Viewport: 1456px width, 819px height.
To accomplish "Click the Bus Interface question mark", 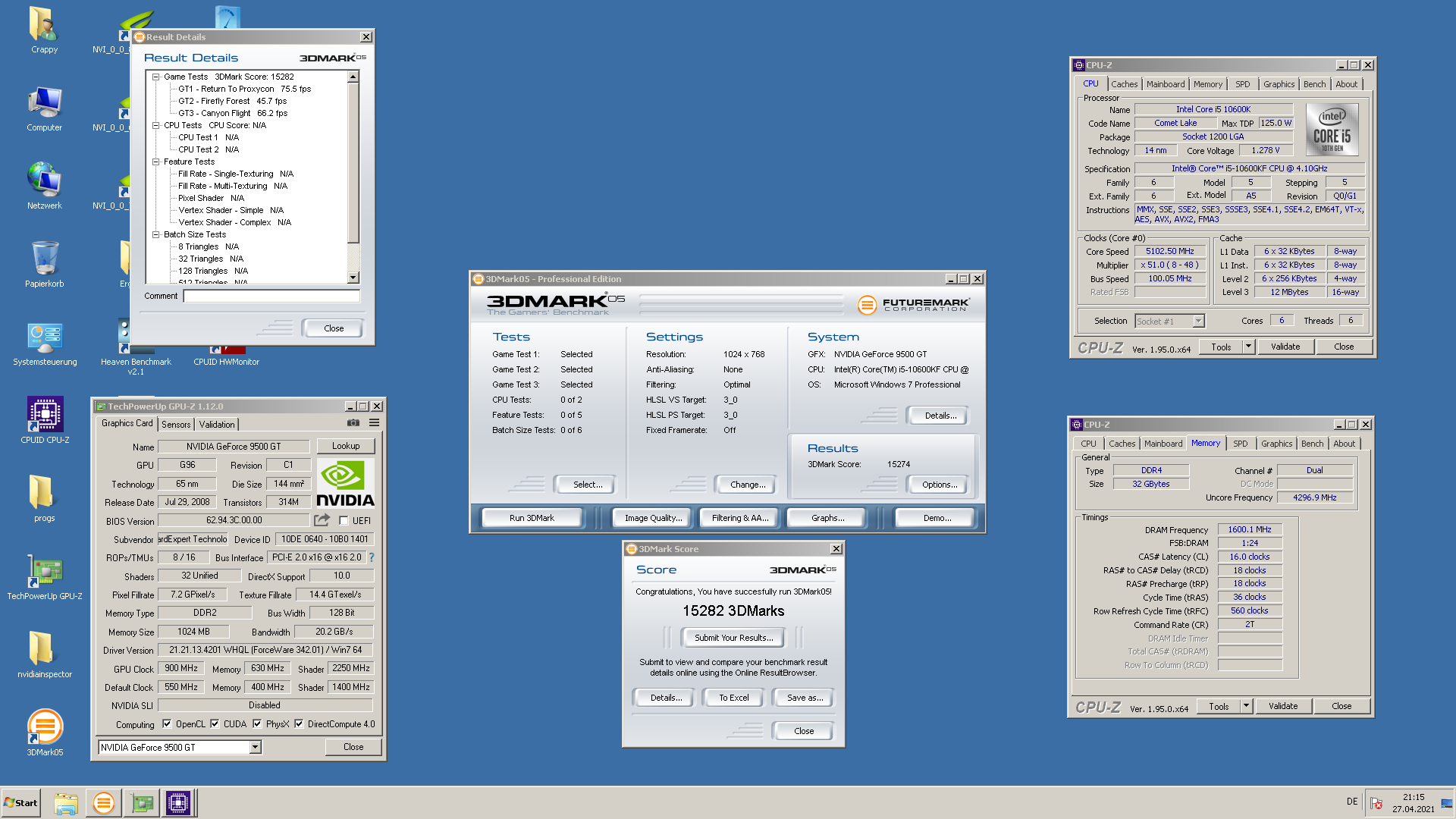I will tap(372, 557).
